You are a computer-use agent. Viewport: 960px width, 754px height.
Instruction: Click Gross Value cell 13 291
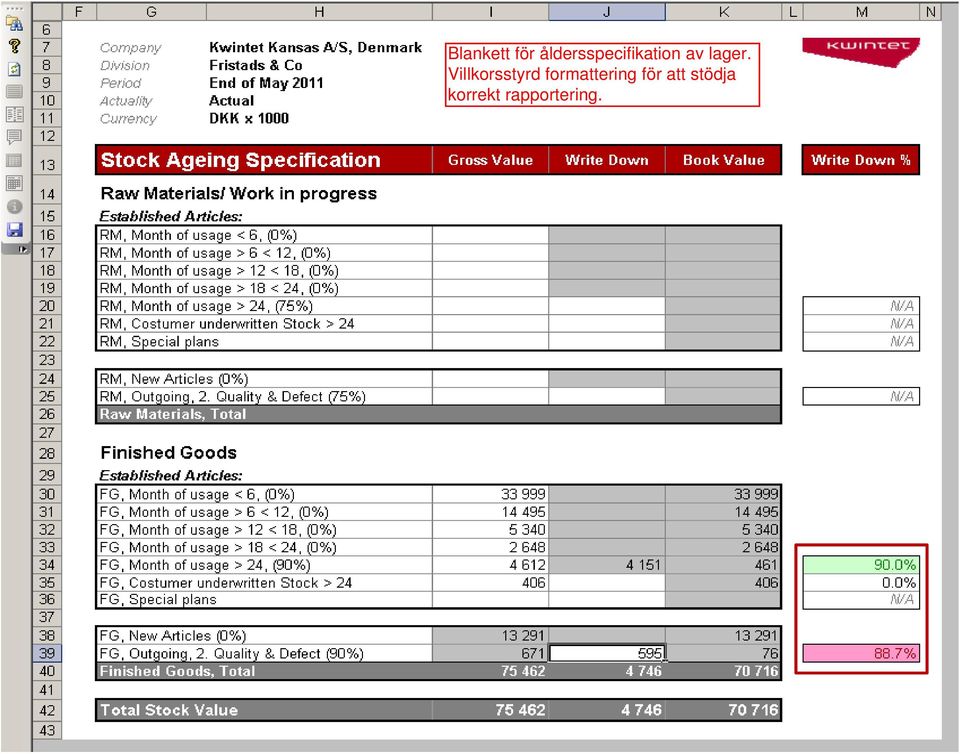point(490,636)
